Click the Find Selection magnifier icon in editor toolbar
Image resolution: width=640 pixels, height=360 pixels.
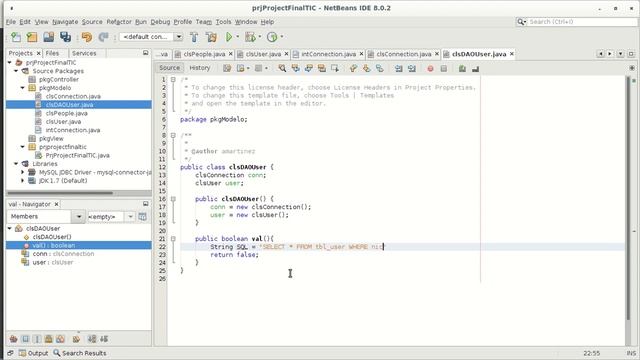[x=282, y=68]
